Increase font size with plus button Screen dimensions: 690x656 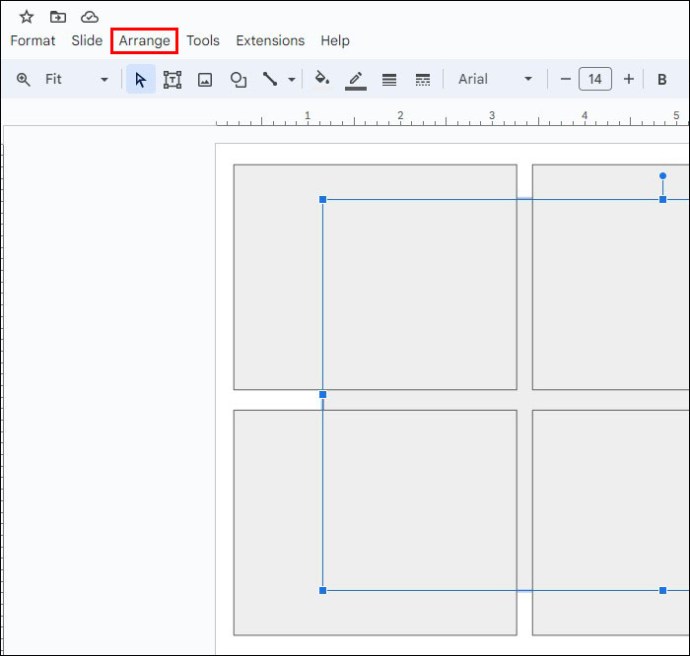629,79
